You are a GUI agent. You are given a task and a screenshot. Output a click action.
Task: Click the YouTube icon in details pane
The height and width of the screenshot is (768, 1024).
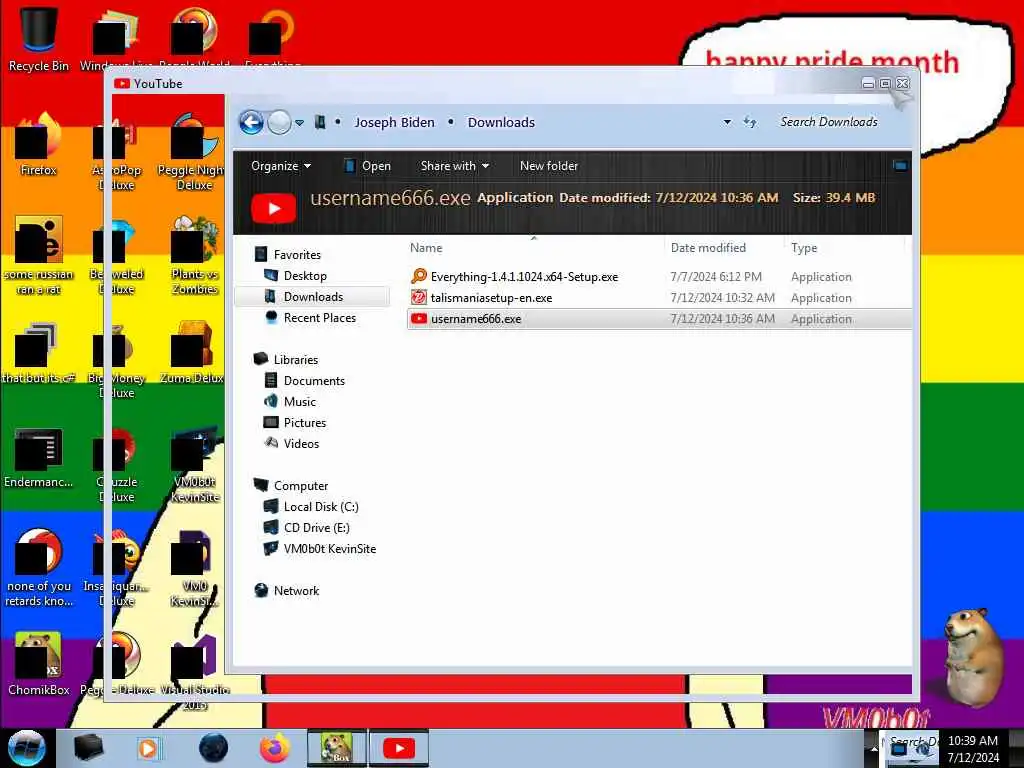pyautogui.click(x=274, y=208)
